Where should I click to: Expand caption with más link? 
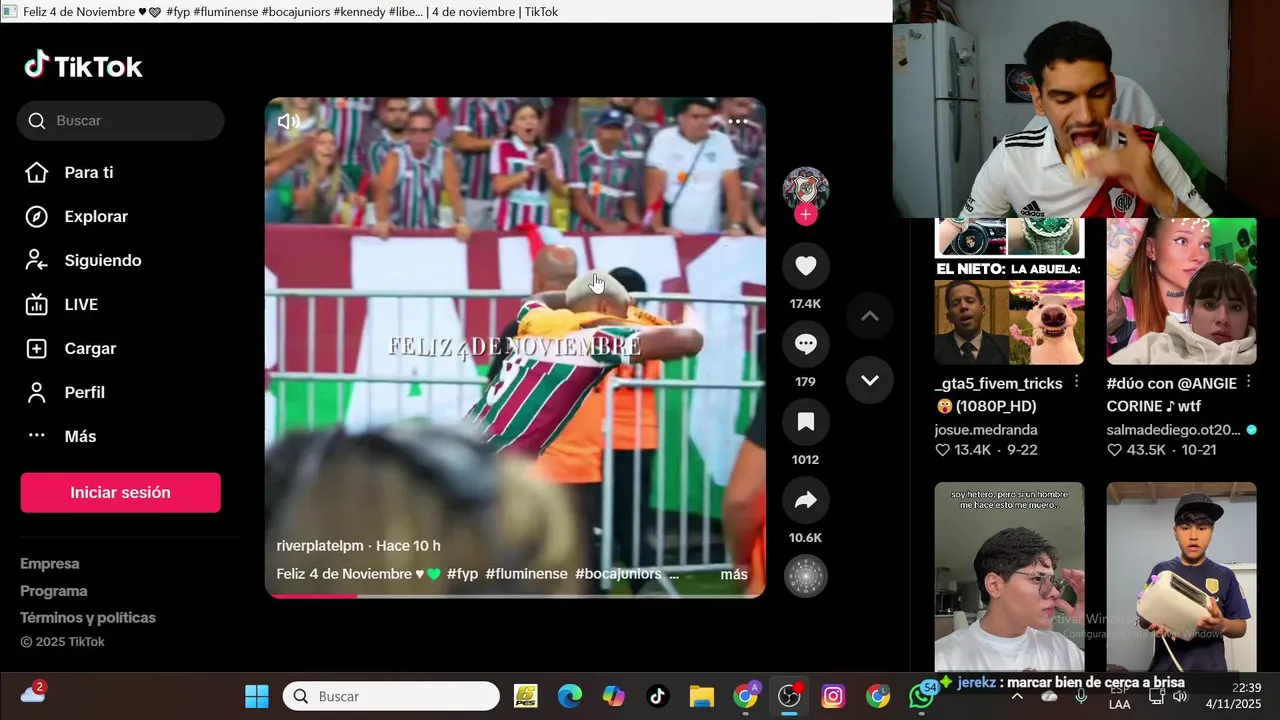click(x=734, y=574)
